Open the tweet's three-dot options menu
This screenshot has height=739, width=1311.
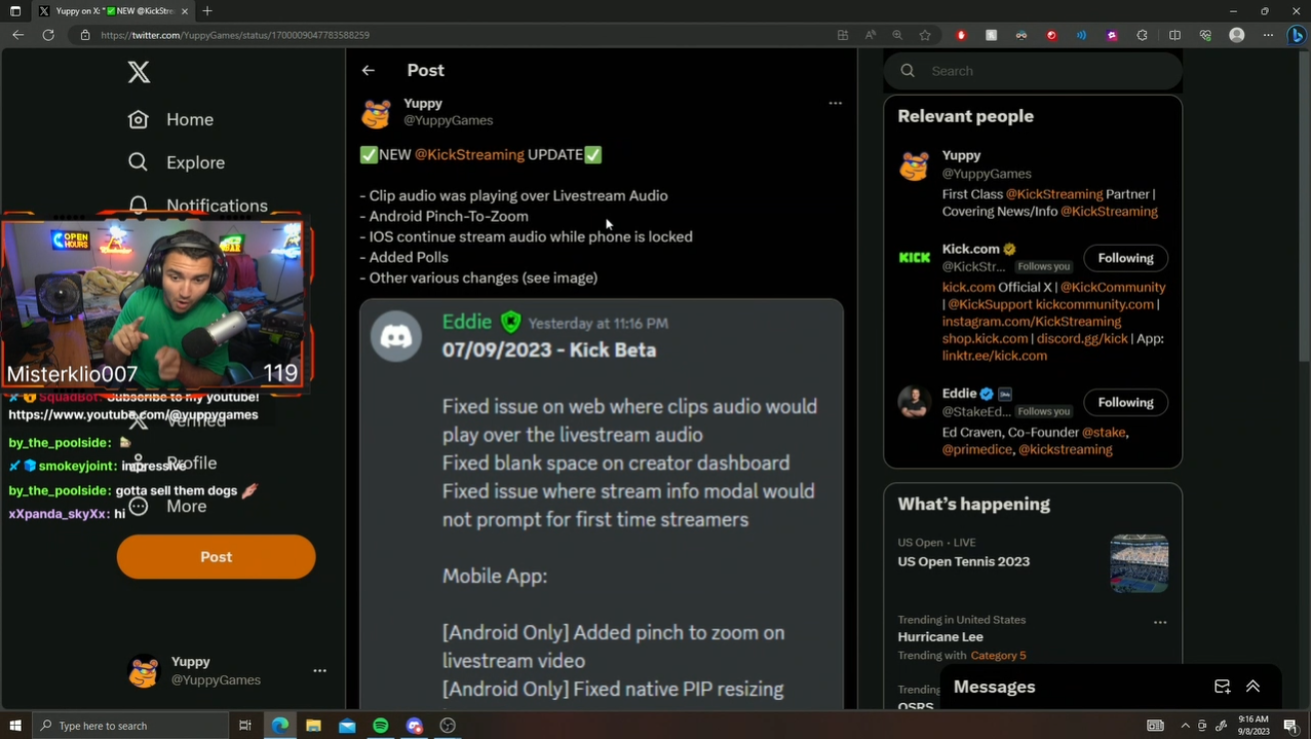835,103
